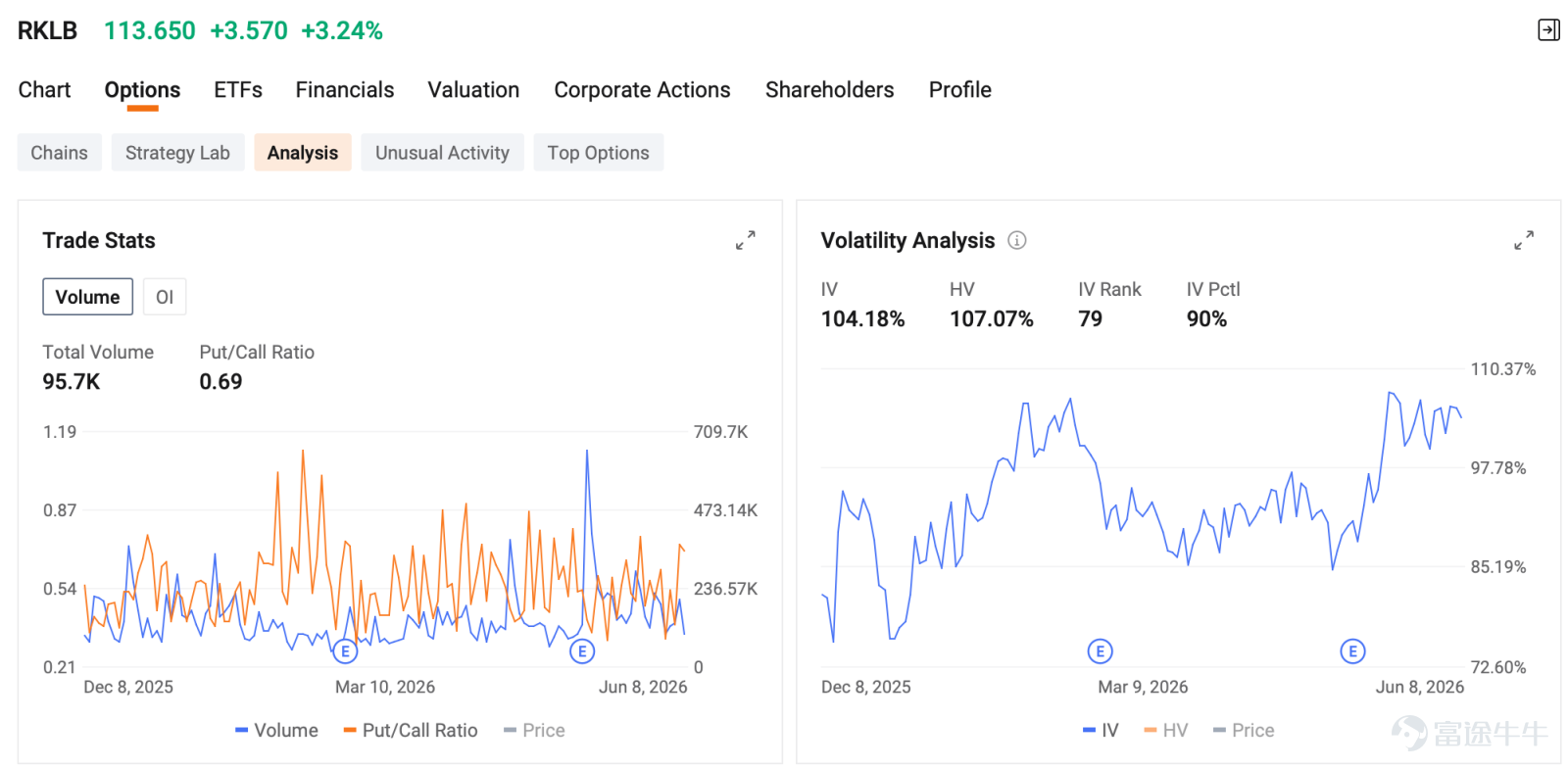
Task: Switch Trade Stats to OI view
Action: 165,297
